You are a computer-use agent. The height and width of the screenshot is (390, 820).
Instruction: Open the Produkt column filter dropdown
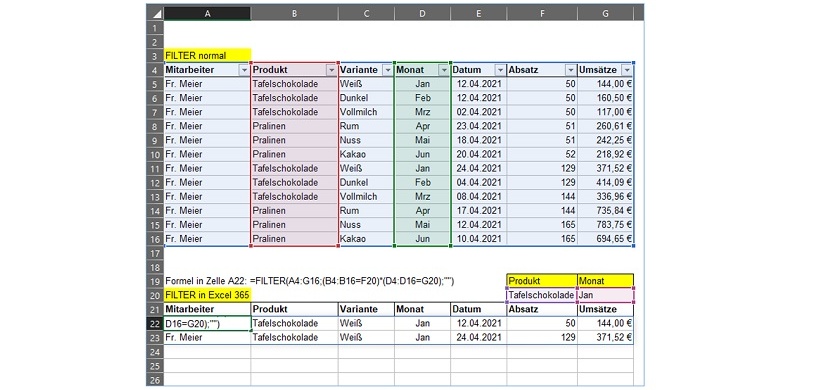[331, 70]
